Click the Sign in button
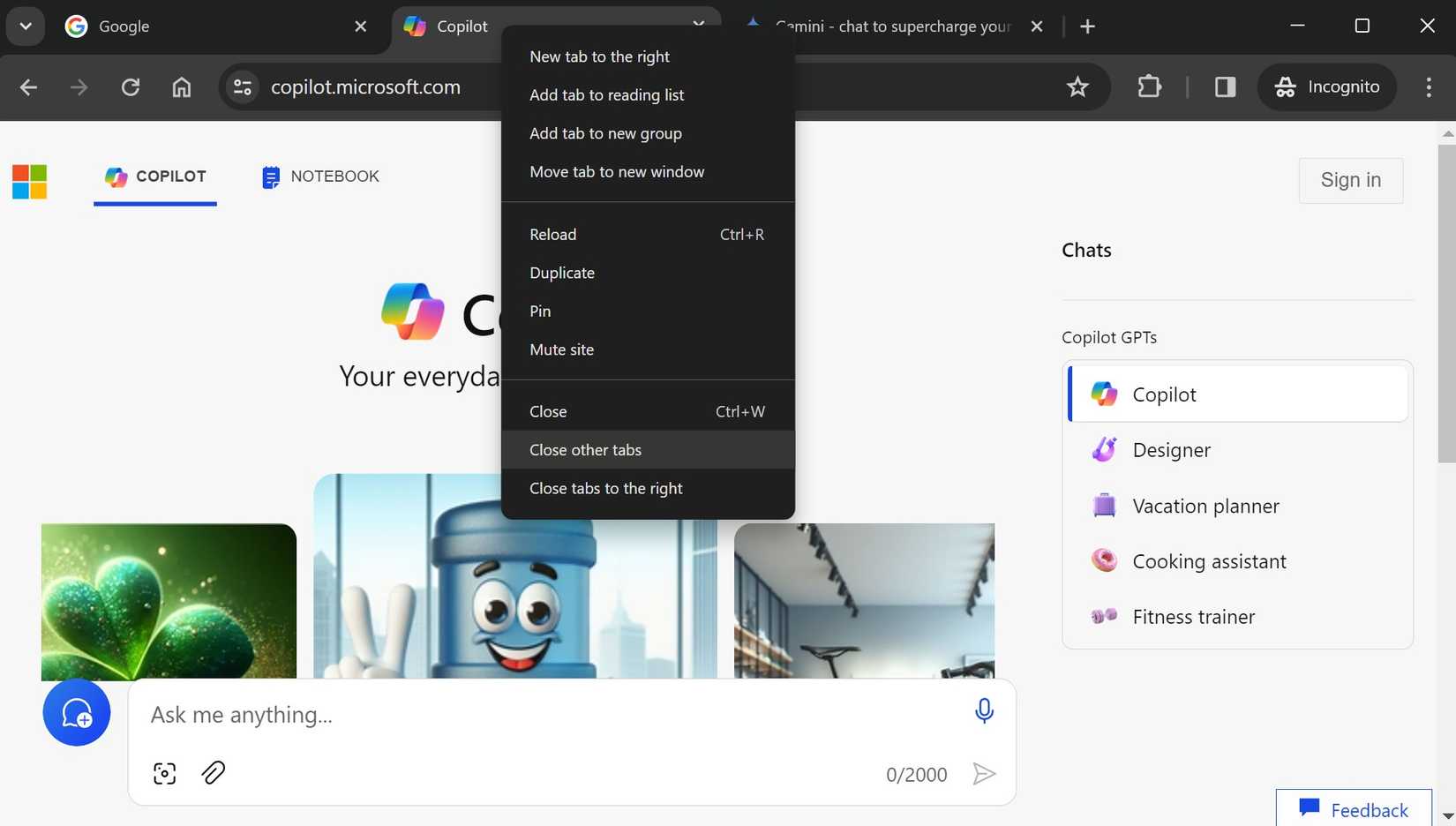Viewport: 1456px width, 826px height. [1350, 180]
